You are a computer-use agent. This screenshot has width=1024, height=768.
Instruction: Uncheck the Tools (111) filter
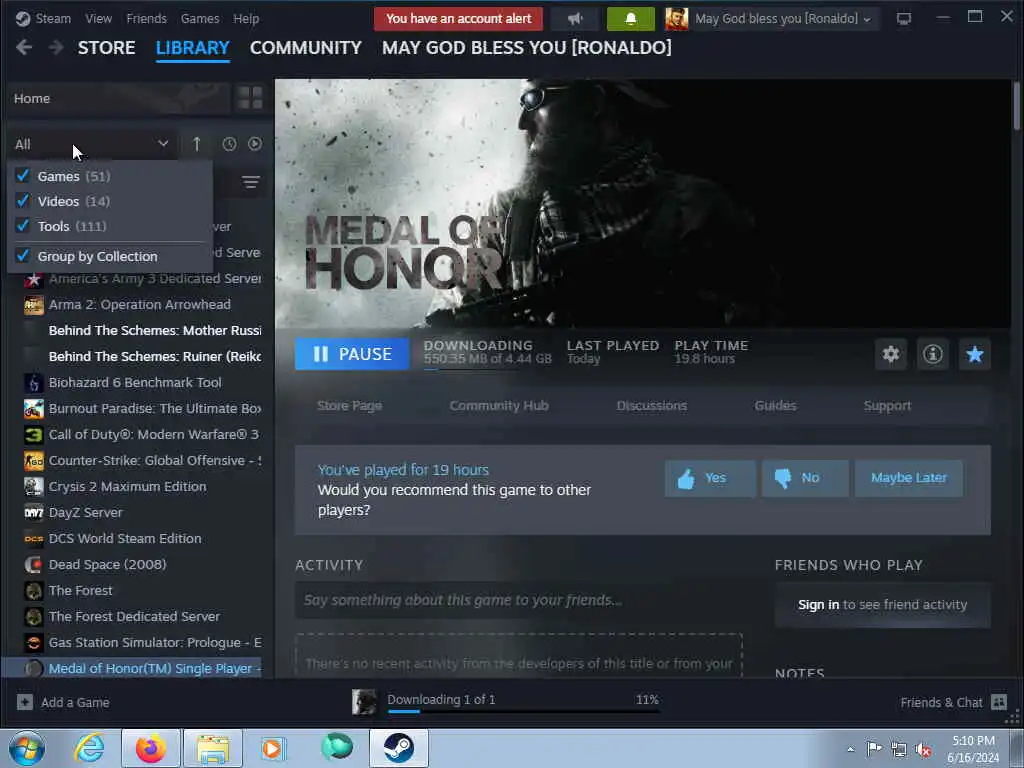coord(23,225)
